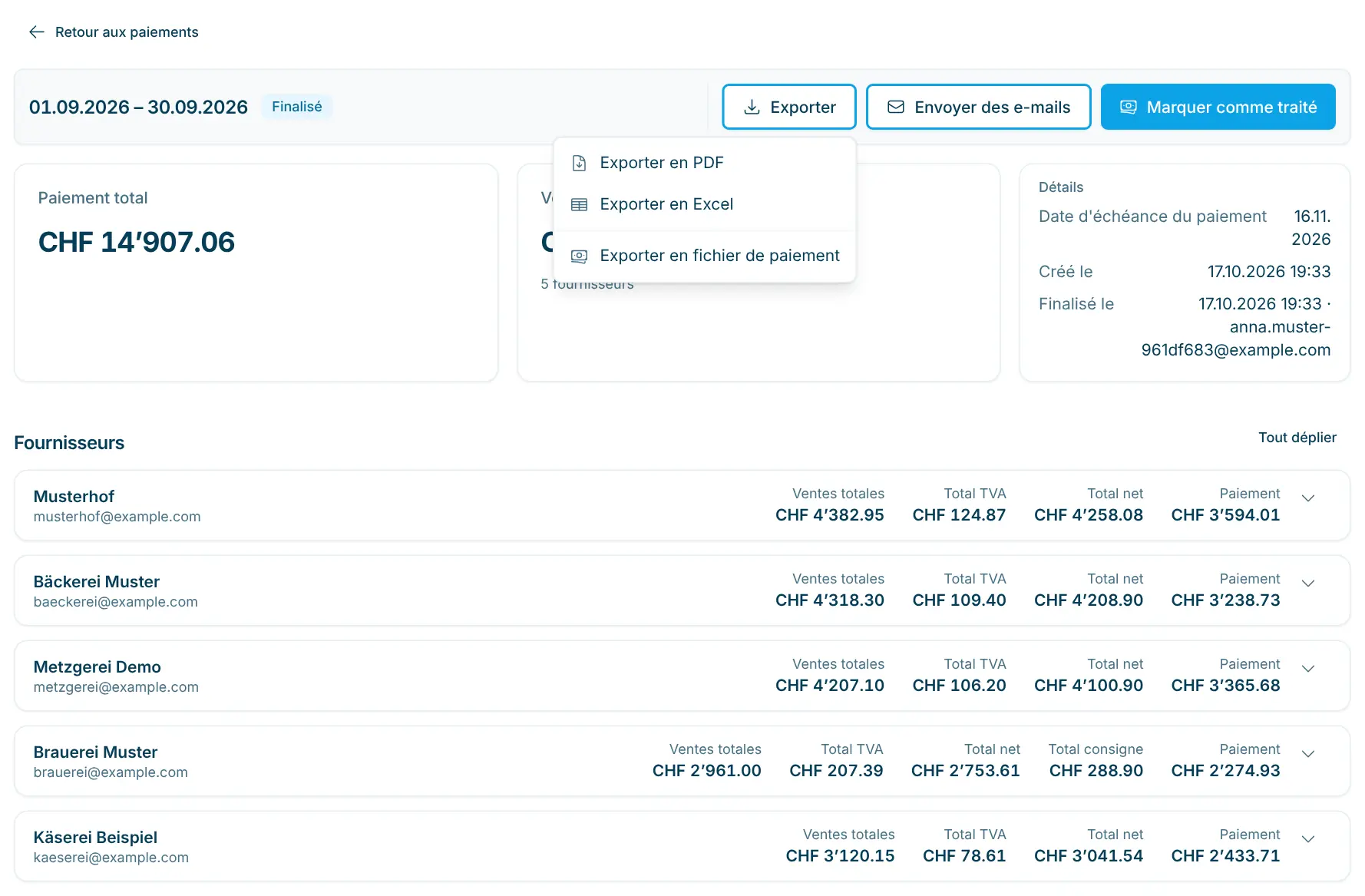This screenshot has width=1365, height=896.
Task: Click the back arrow icon next to Retour aux paiements
Action: (x=36, y=31)
